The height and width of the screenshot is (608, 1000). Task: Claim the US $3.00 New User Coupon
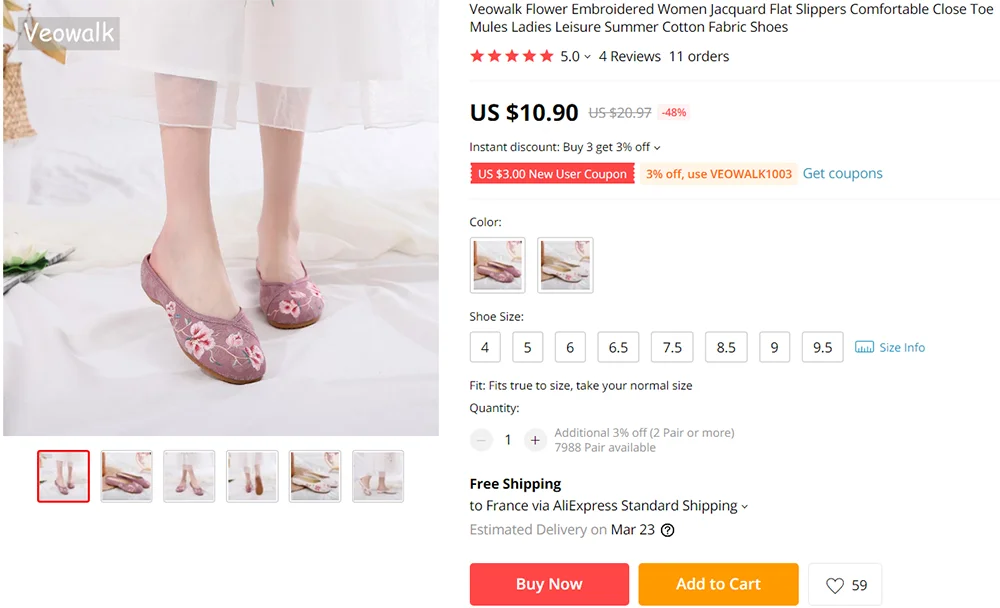click(x=552, y=174)
